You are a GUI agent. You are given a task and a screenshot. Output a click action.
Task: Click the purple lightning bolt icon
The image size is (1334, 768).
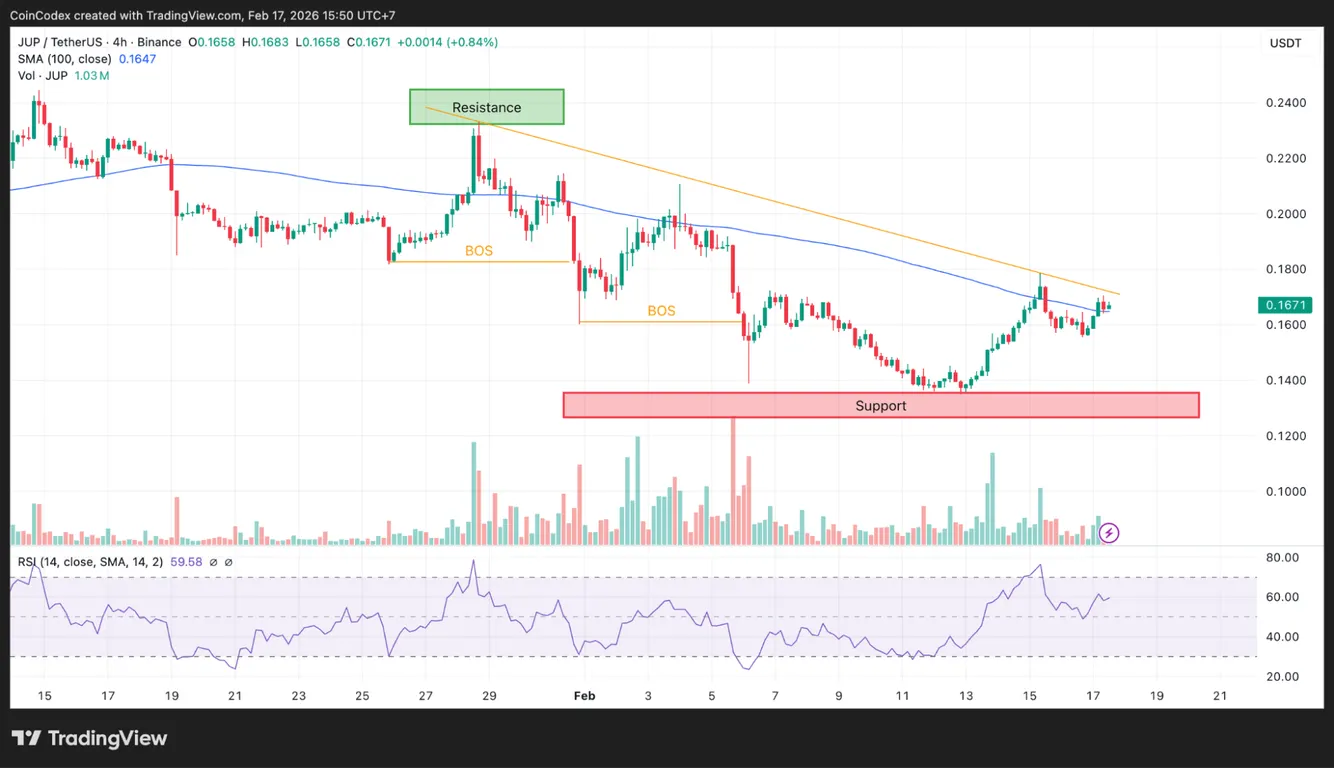point(1109,533)
